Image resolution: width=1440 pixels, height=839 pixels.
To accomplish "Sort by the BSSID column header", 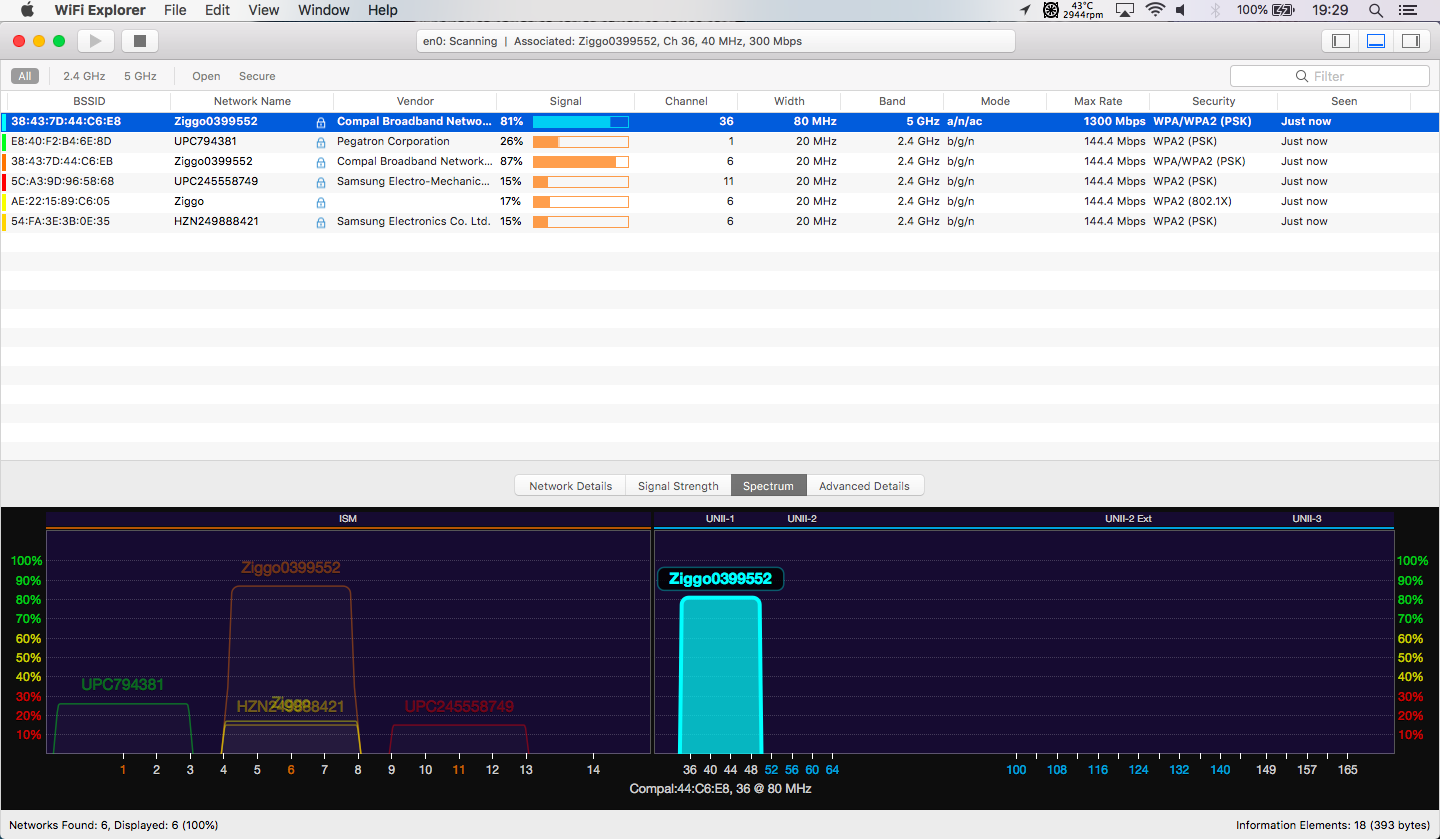I will coord(89,101).
